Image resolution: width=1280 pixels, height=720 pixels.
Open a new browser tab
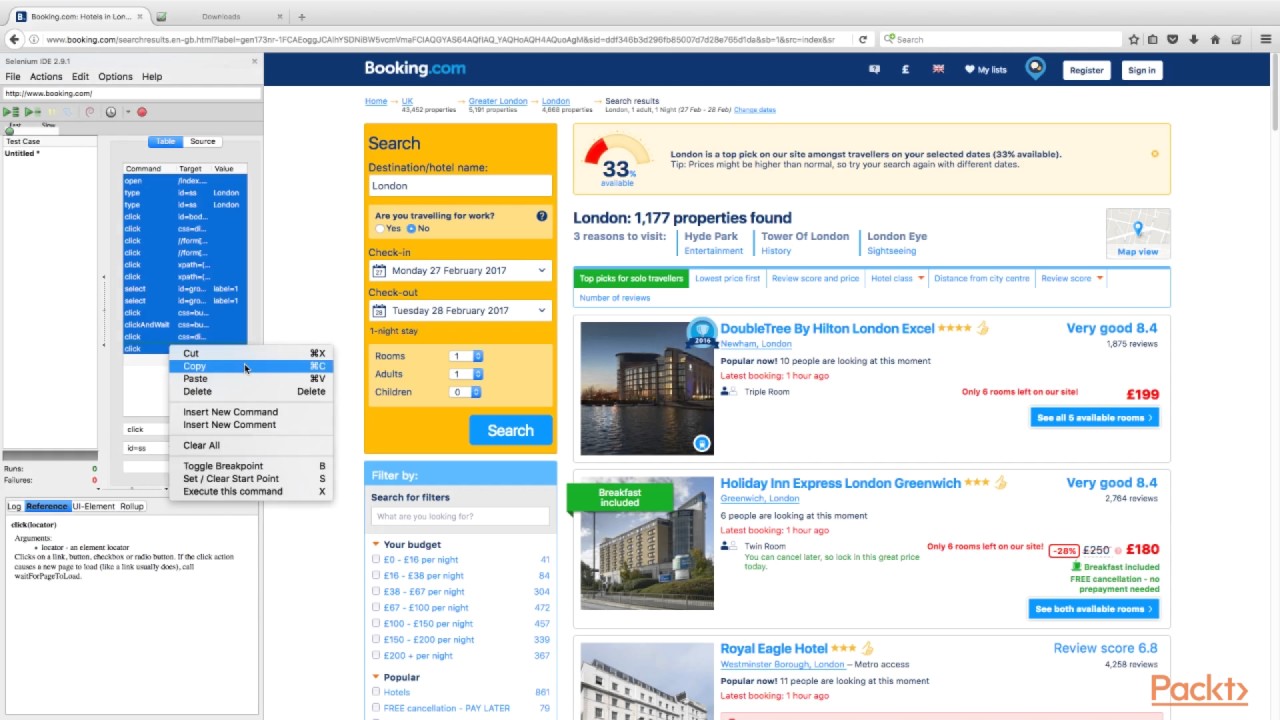tap(301, 17)
